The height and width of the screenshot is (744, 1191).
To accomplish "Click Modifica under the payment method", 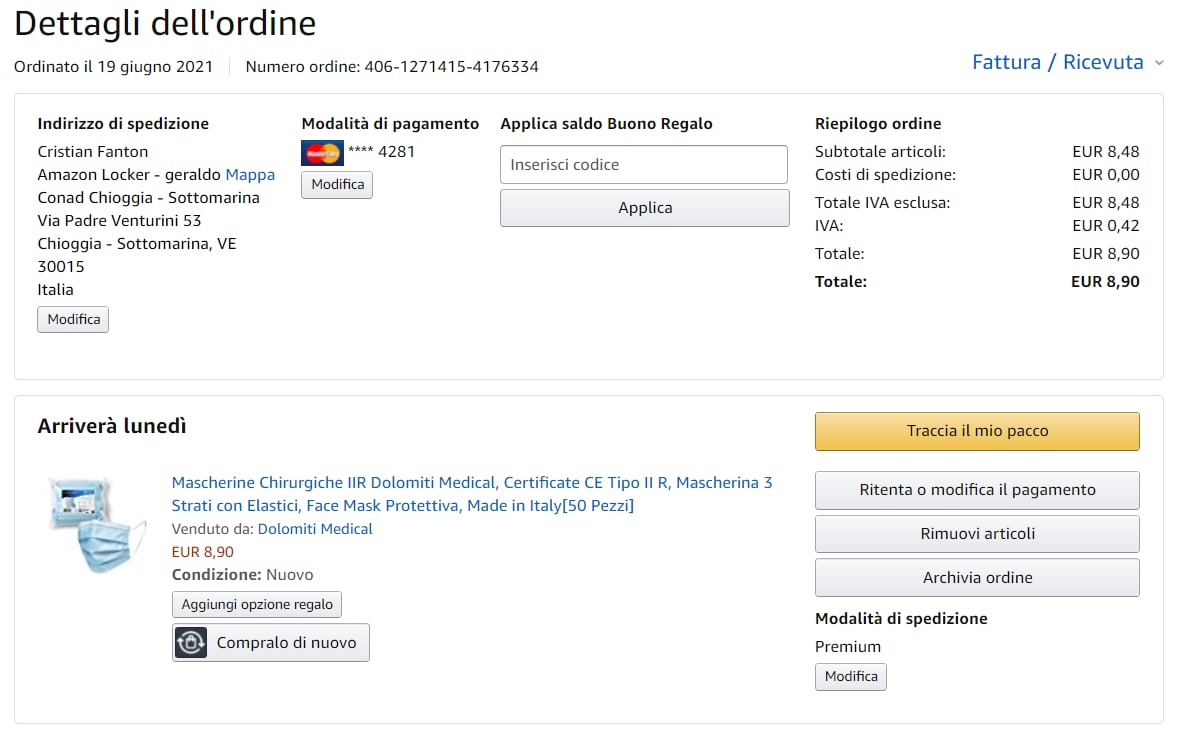I will (x=337, y=185).
